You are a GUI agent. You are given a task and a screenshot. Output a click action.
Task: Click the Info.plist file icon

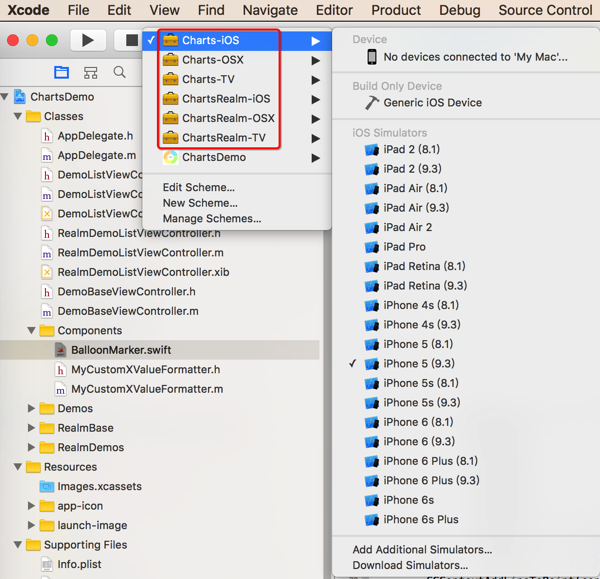point(47,564)
